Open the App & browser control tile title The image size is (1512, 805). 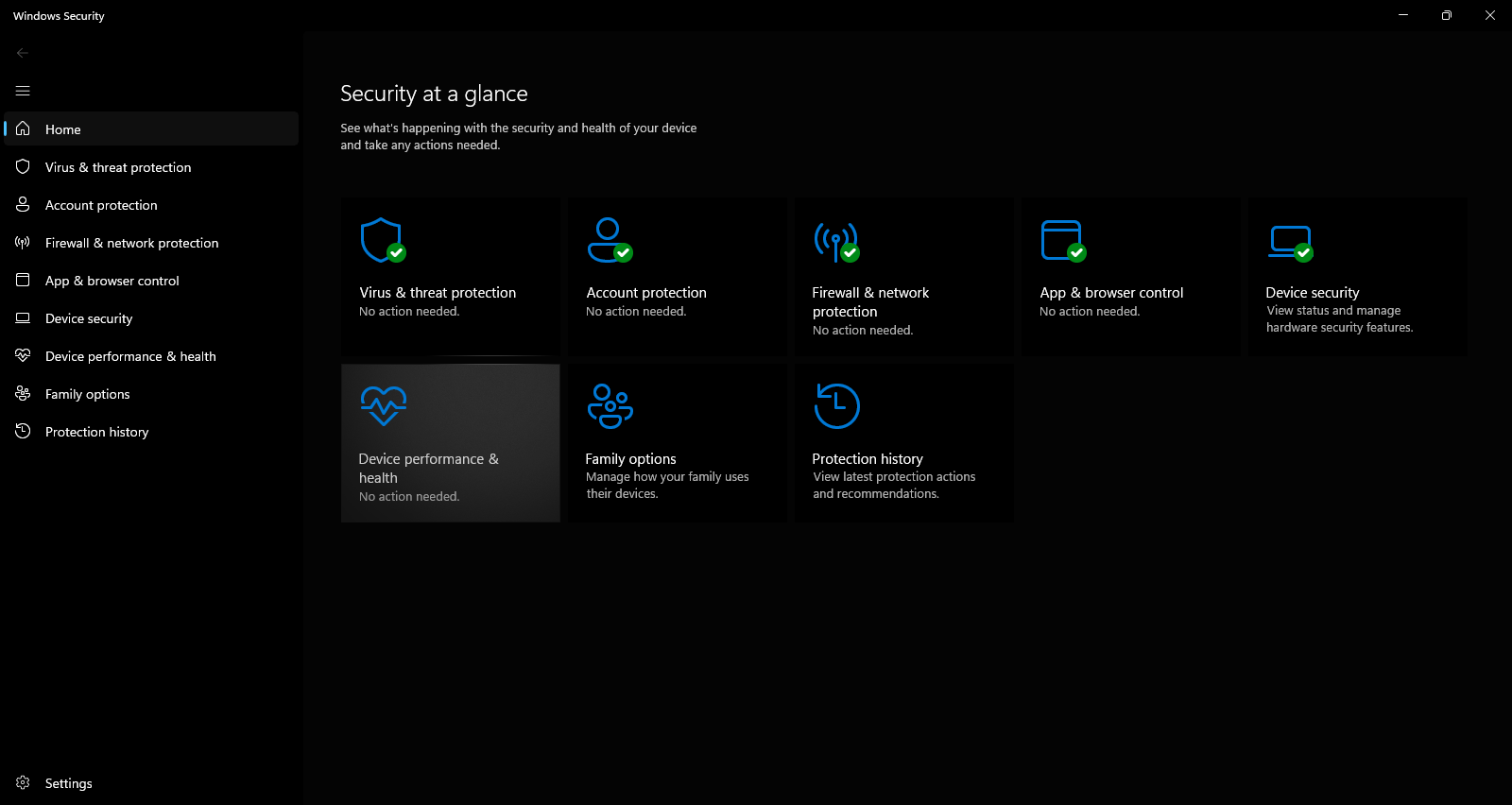point(1111,293)
